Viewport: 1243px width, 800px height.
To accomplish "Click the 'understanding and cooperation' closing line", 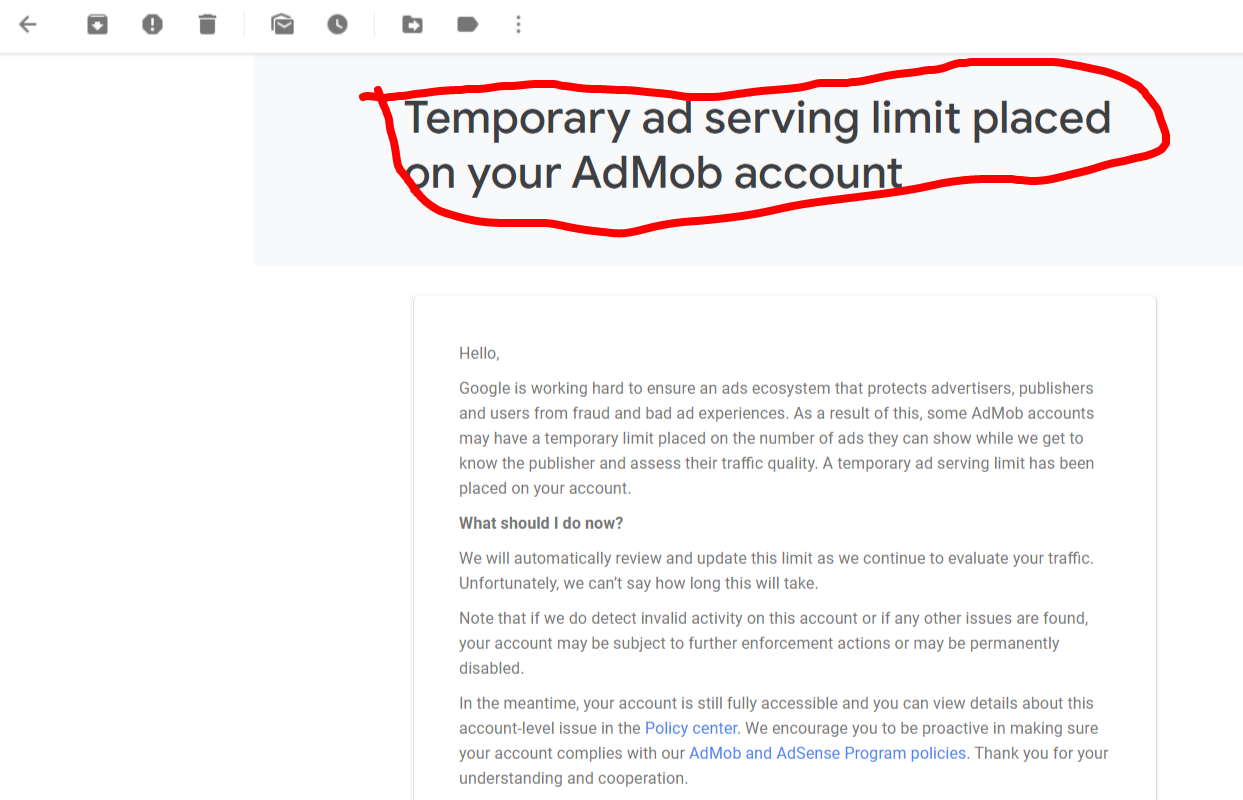I will tap(573, 778).
